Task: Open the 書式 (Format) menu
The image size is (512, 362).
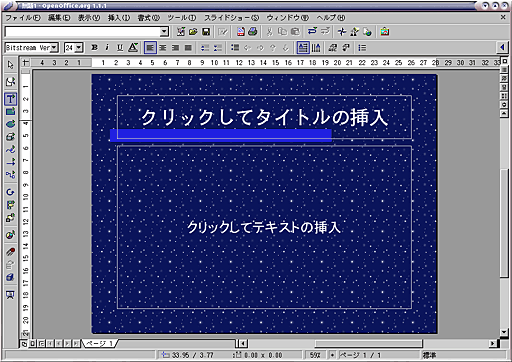Action: pyautogui.click(x=149, y=18)
